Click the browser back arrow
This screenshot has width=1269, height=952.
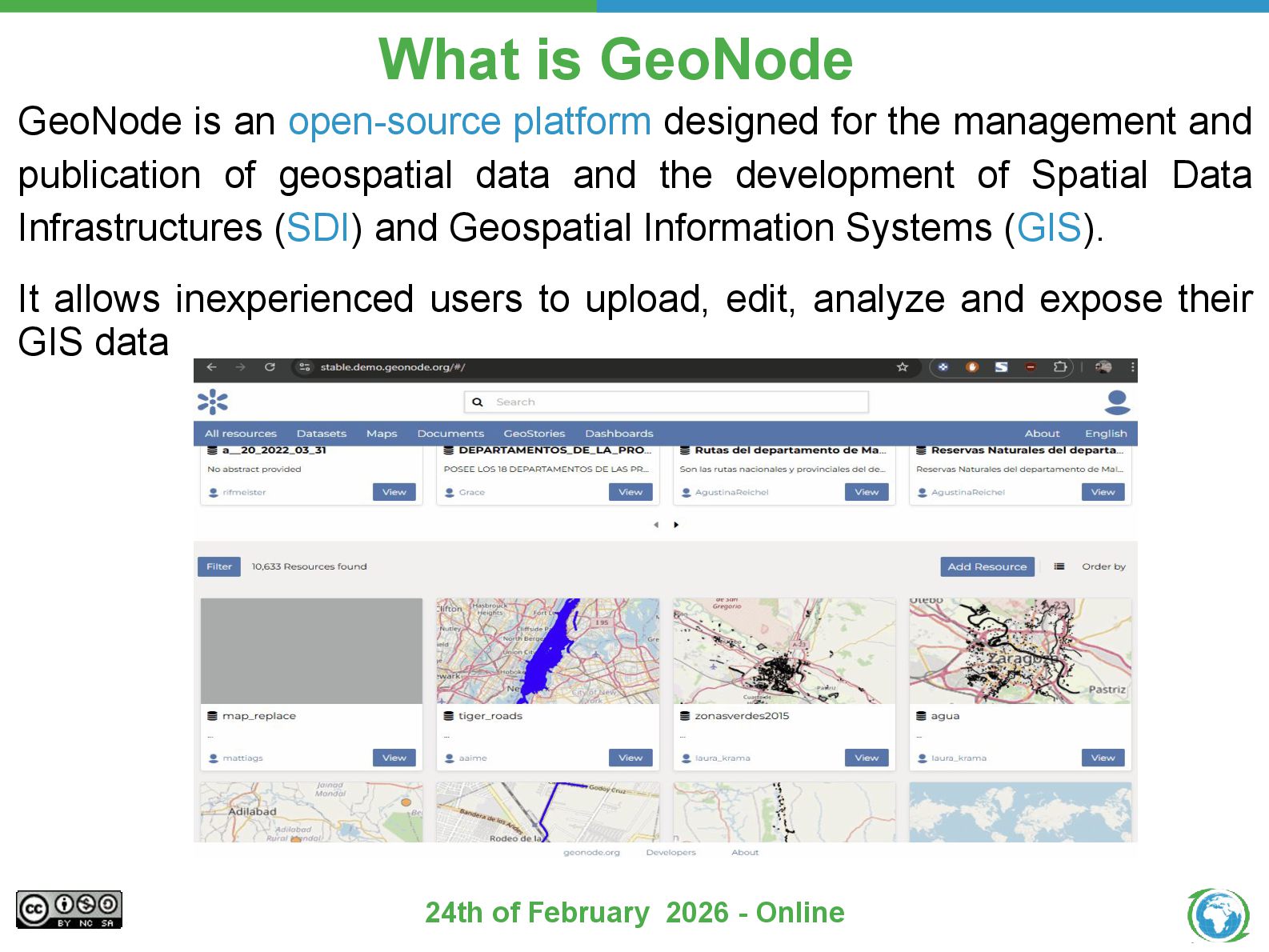click(x=211, y=367)
